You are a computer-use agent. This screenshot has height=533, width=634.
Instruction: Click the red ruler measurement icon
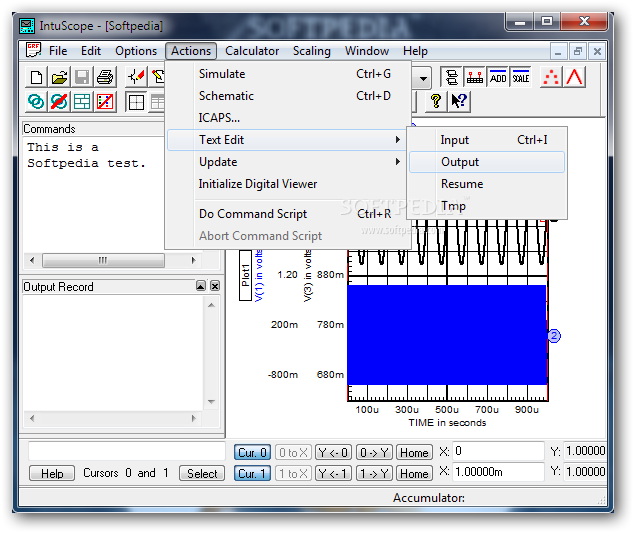click(x=475, y=77)
